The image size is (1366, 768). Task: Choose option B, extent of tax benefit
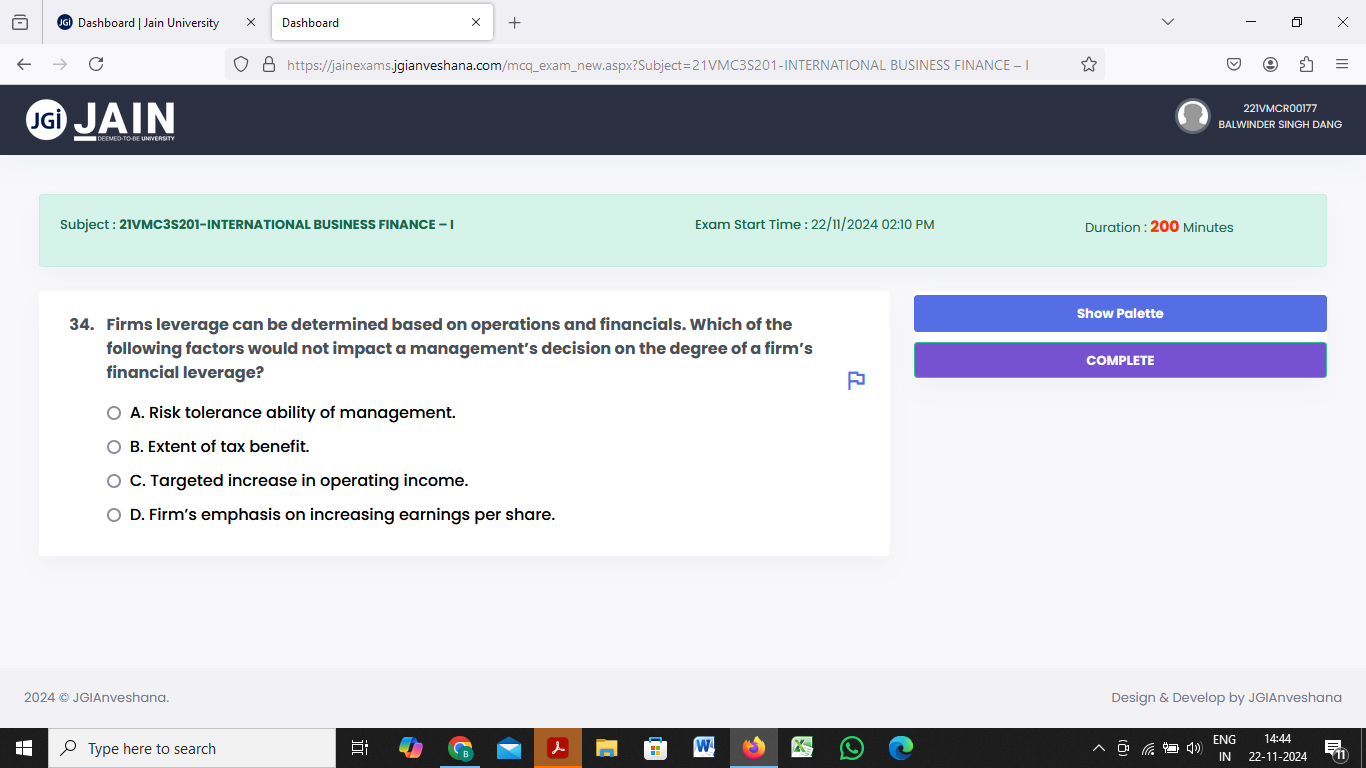(113, 446)
